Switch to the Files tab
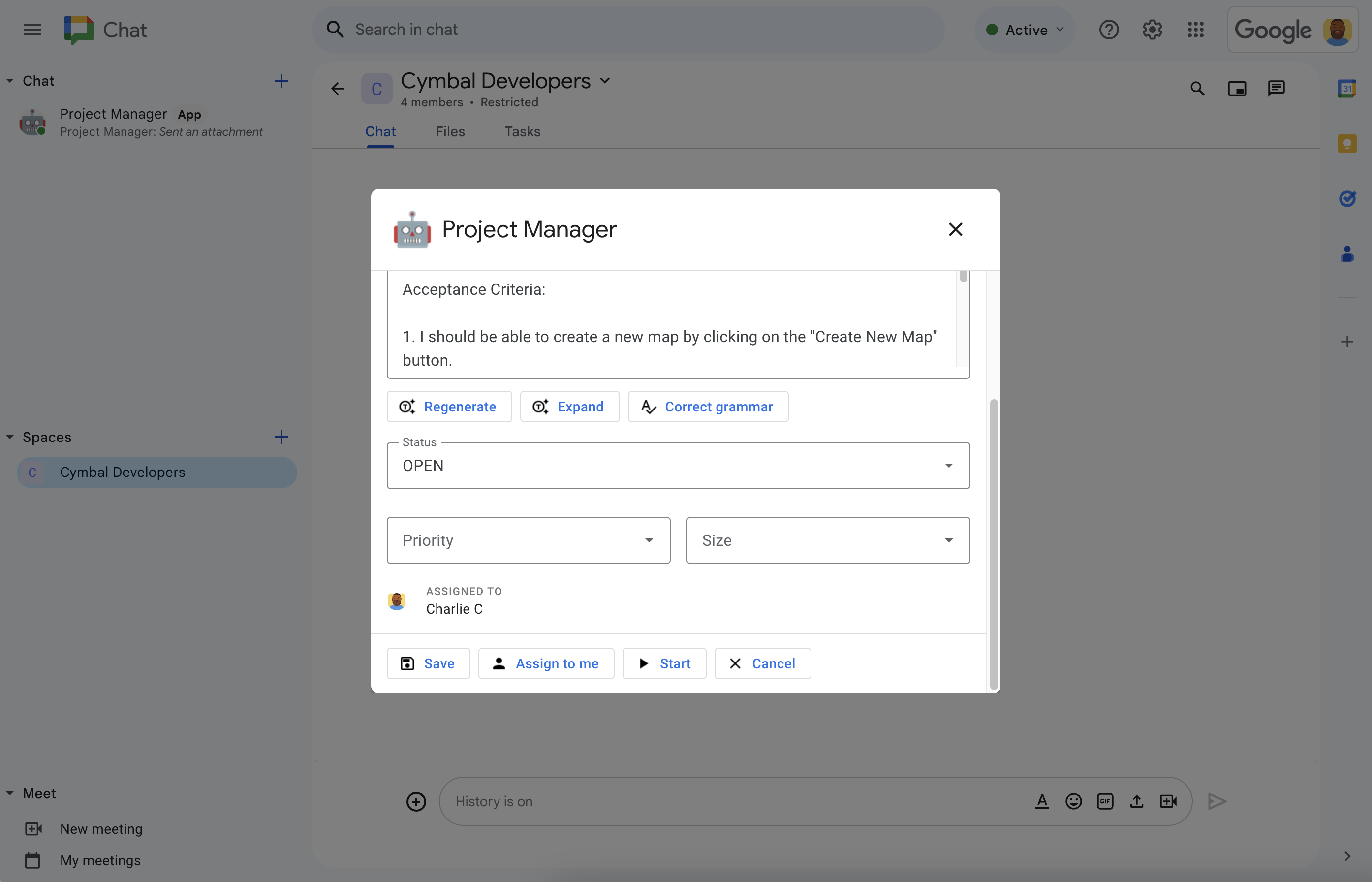 coord(450,131)
